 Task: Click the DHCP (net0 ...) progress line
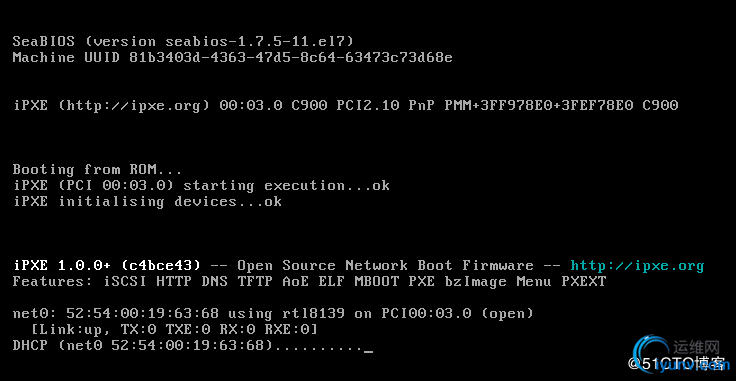(189, 346)
